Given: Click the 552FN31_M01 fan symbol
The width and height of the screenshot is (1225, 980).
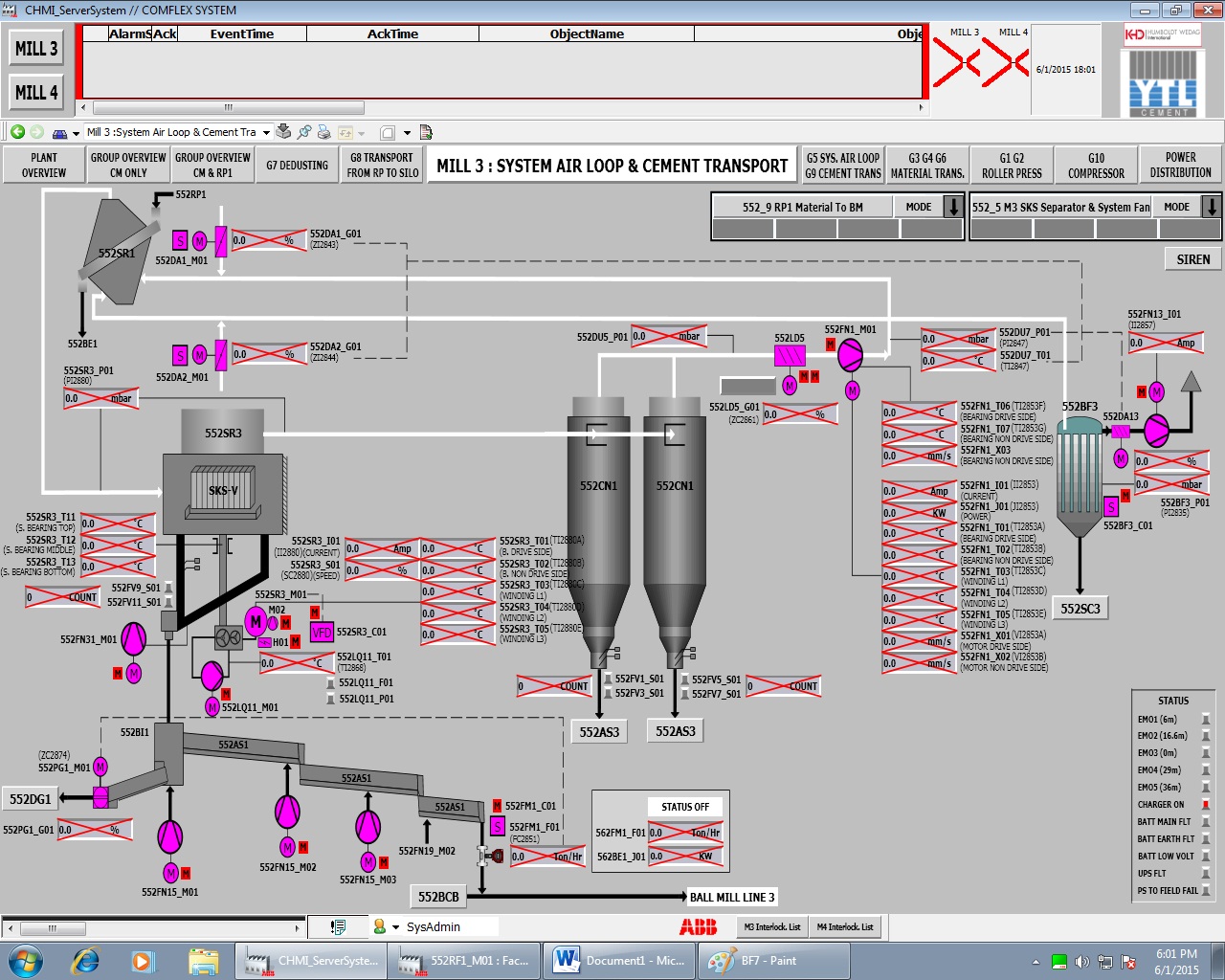Looking at the screenshot, I should pos(133,638).
